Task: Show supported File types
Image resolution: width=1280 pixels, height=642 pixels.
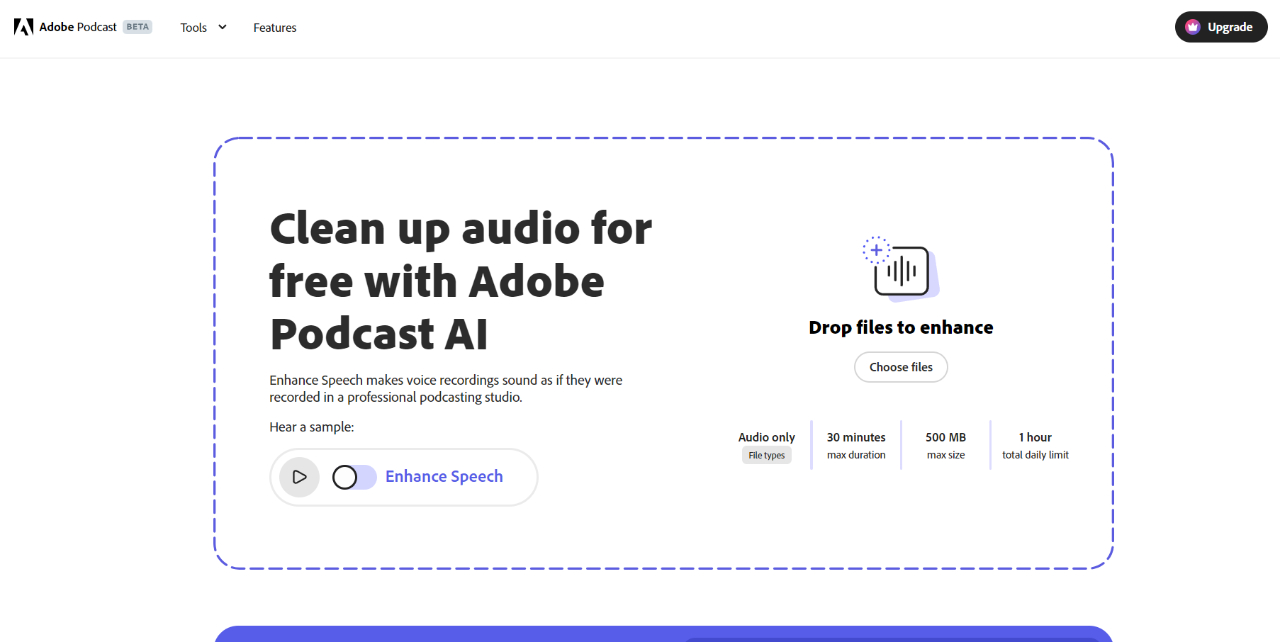Action: tap(767, 455)
